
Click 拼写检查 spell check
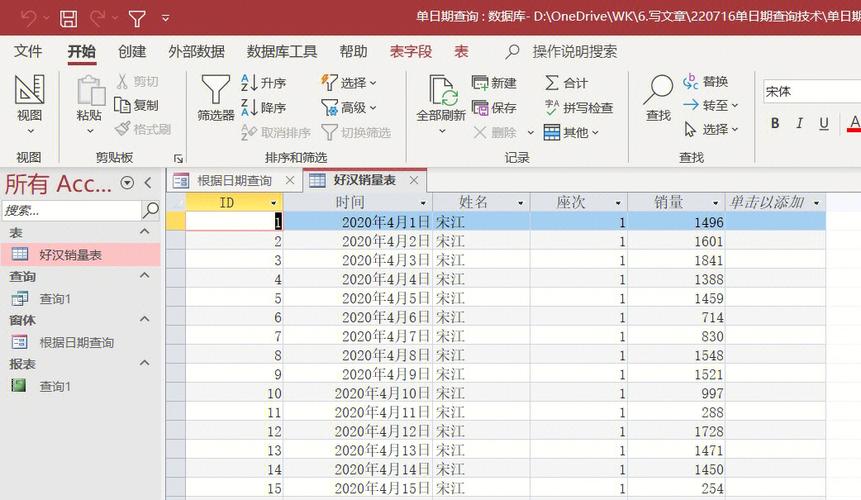pyautogui.click(x=579, y=108)
